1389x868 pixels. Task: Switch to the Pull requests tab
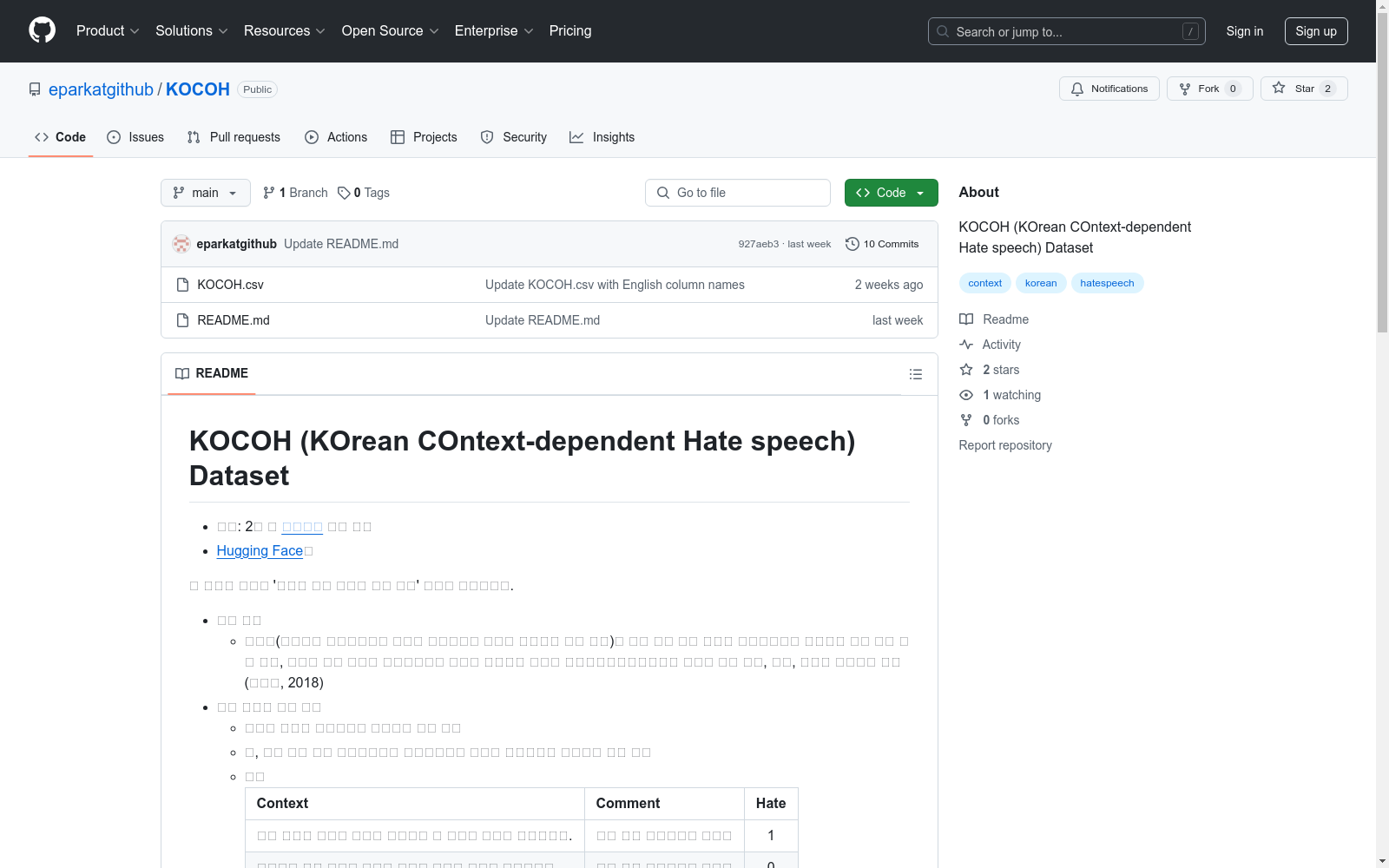234,137
